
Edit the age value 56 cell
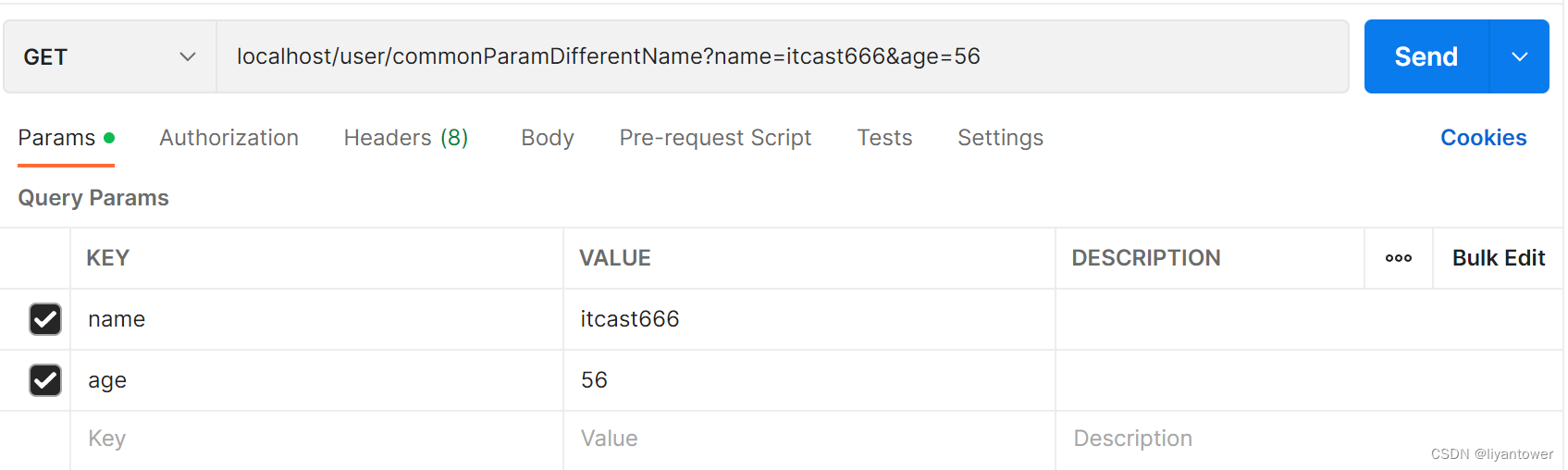(x=809, y=380)
